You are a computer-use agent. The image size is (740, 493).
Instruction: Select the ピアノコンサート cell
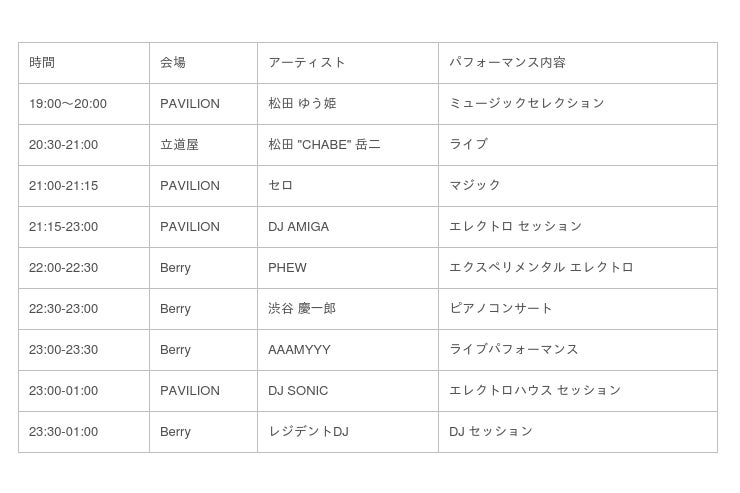point(501,309)
